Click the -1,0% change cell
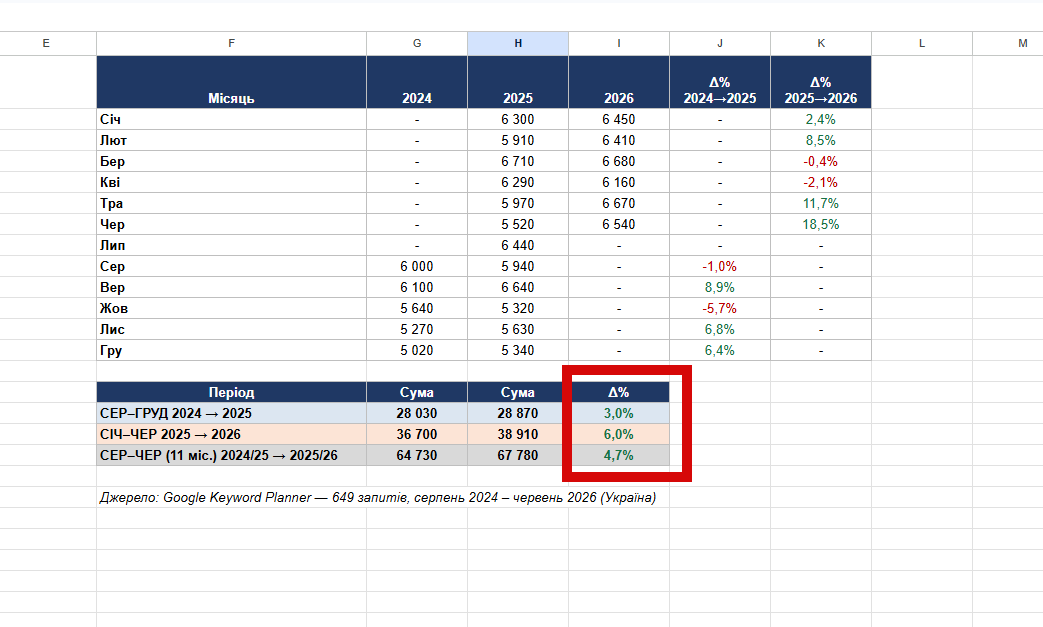The height and width of the screenshot is (627, 1043). (720, 267)
